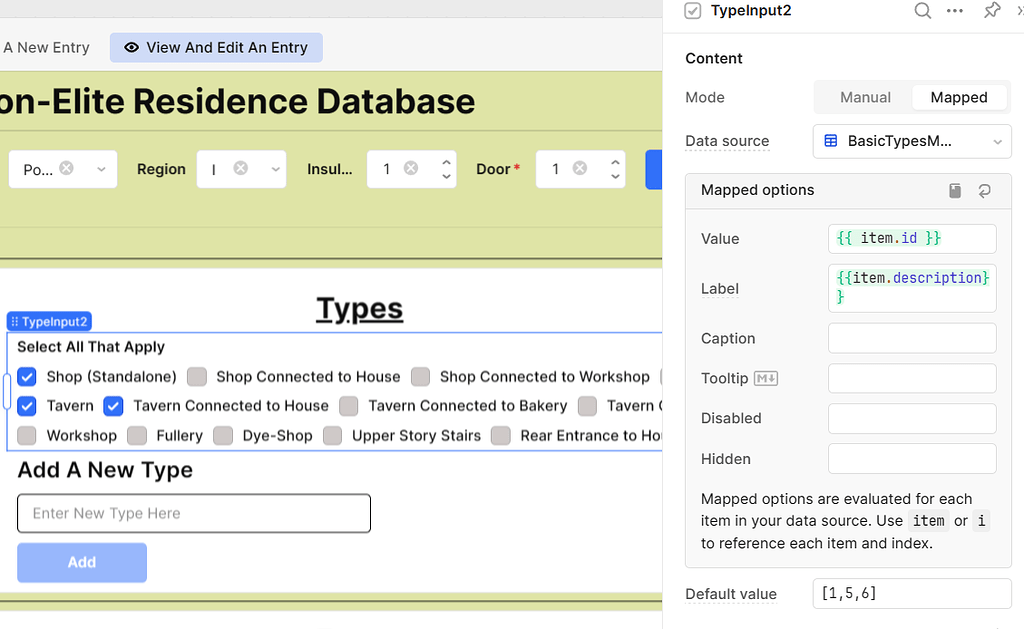The height and width of the screenshot is (629, 1024).
Task: Check the Upper Story Stairs checkbox
Action: click(x=332, y=436)
